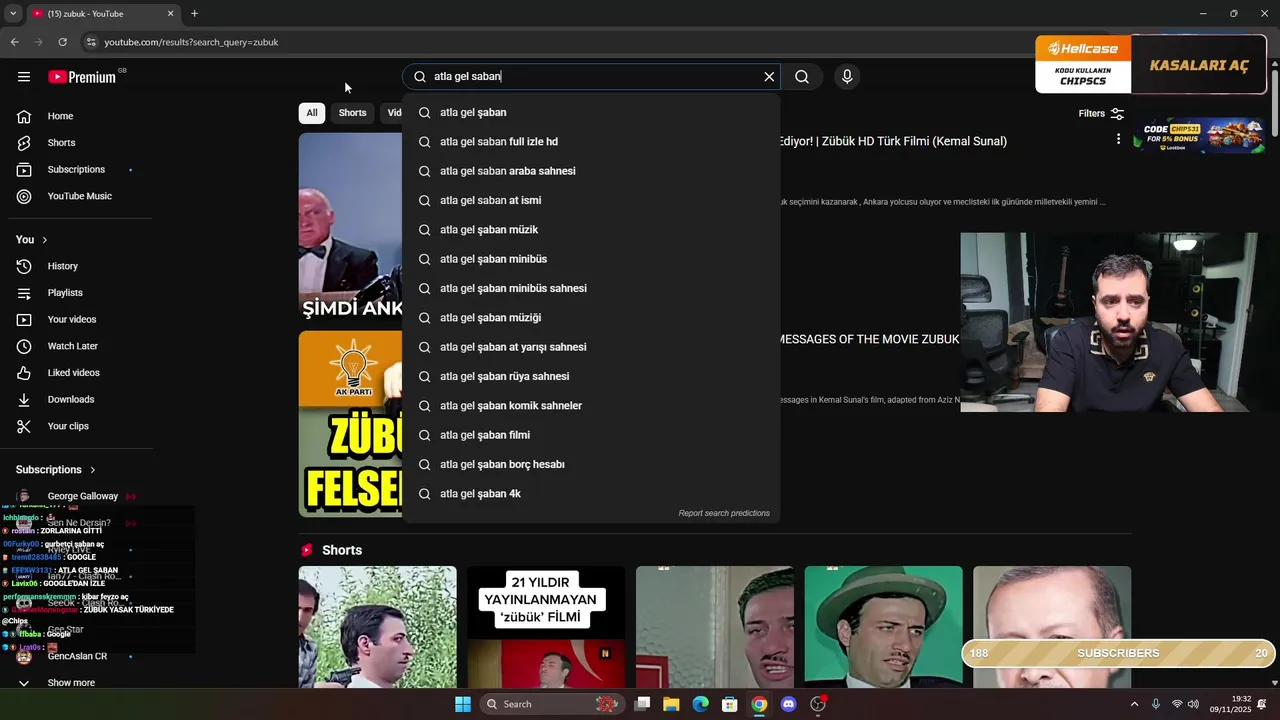Click Report search predictions link

click(x=724, y=513)
